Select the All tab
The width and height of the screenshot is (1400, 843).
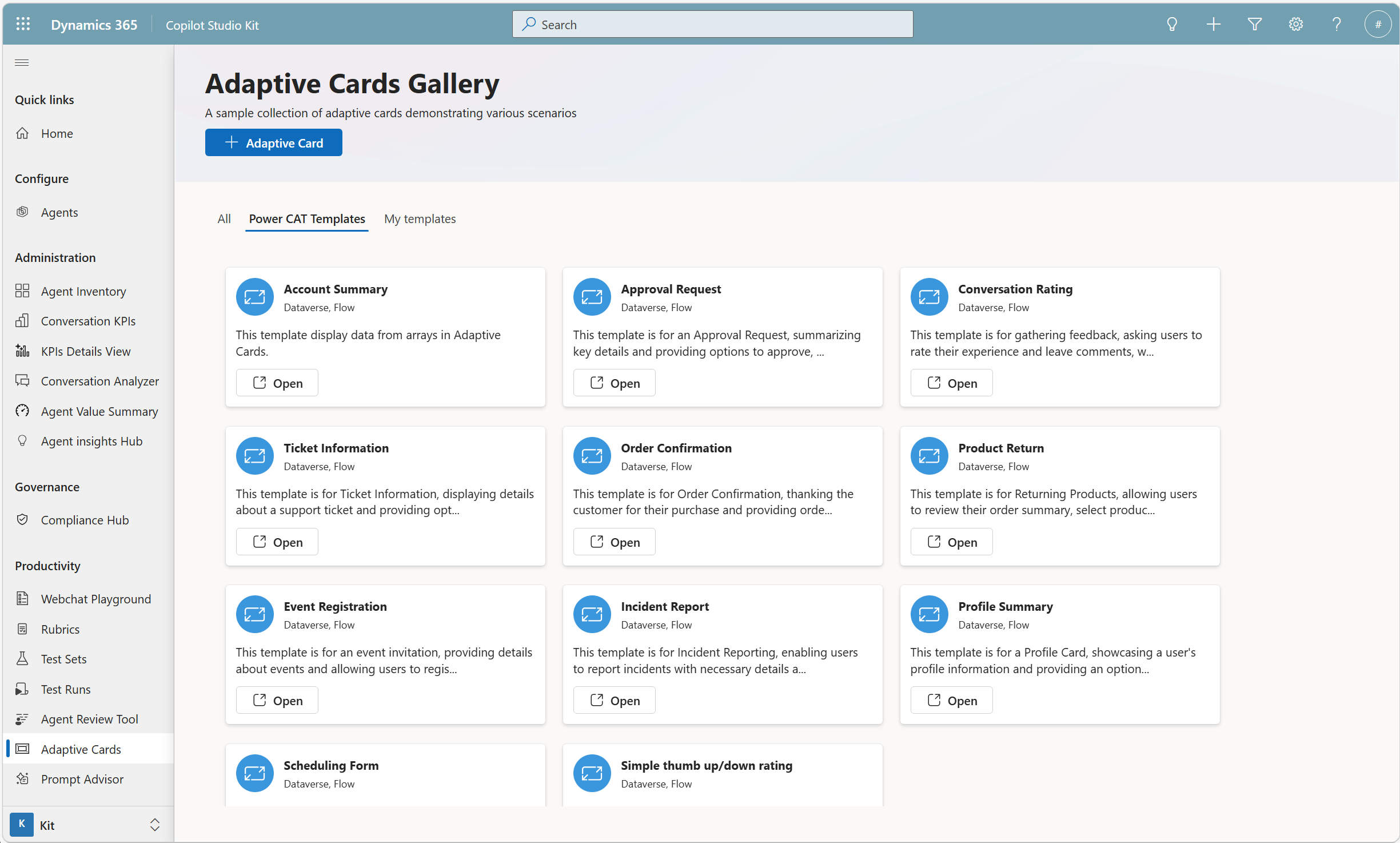224,219
